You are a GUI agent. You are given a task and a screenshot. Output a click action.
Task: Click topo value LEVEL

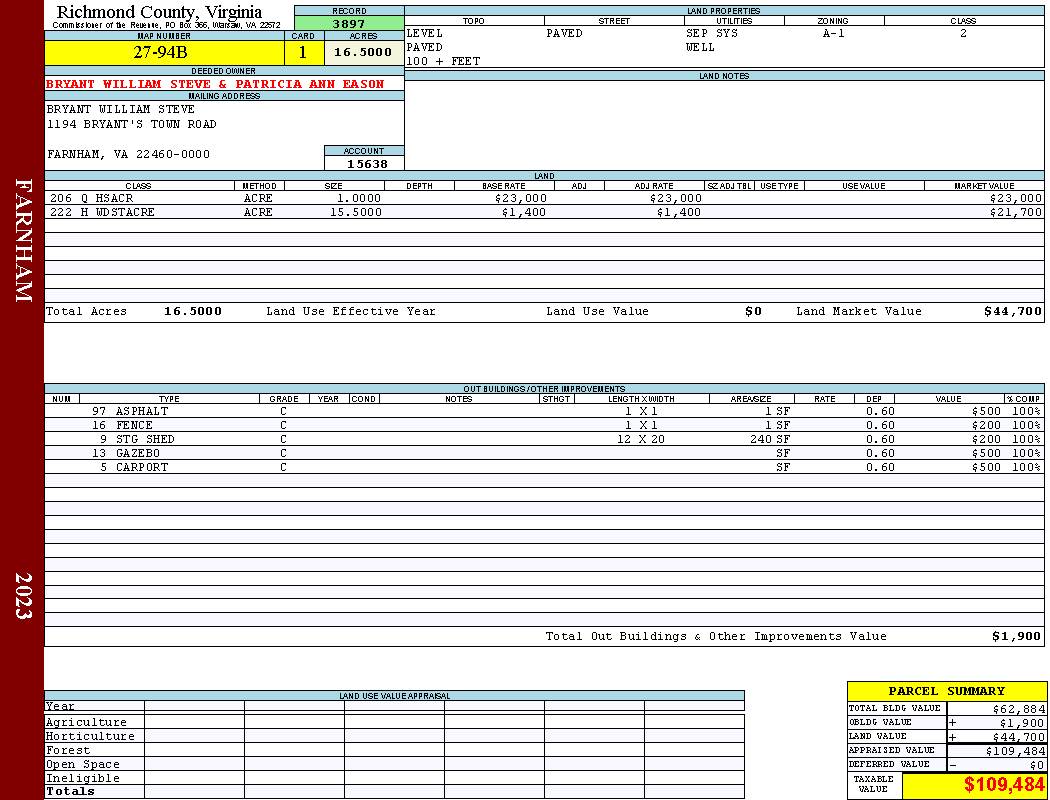(425, 33)
